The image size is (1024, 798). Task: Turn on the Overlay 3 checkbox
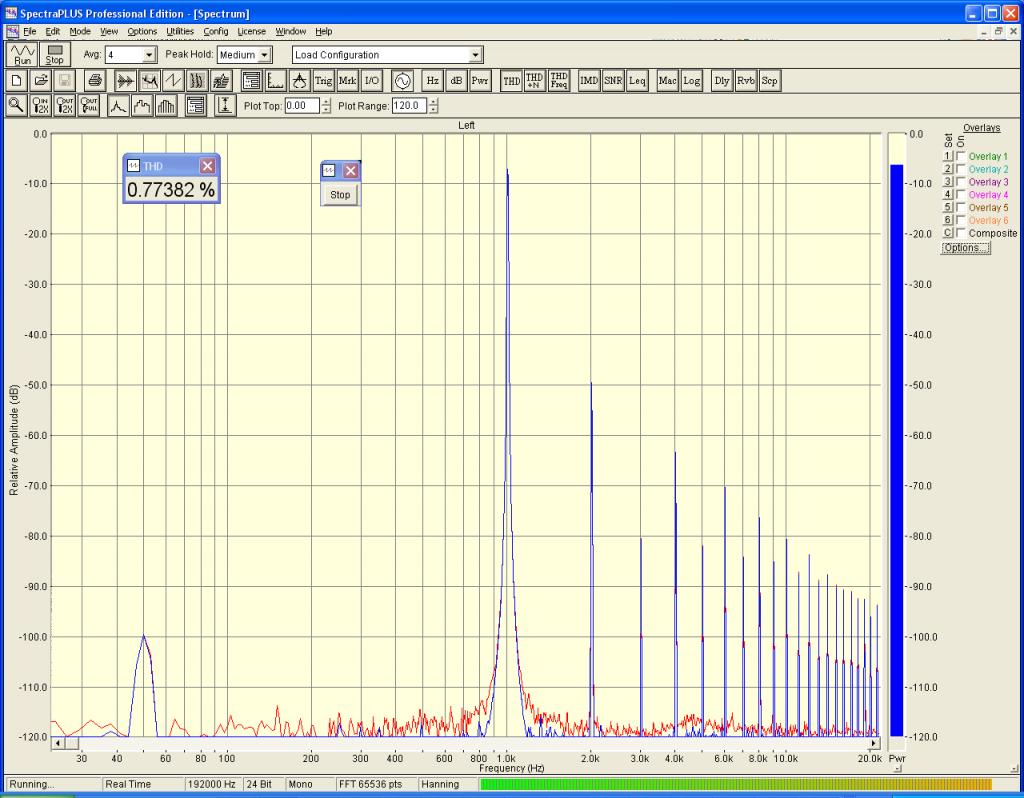961,182
